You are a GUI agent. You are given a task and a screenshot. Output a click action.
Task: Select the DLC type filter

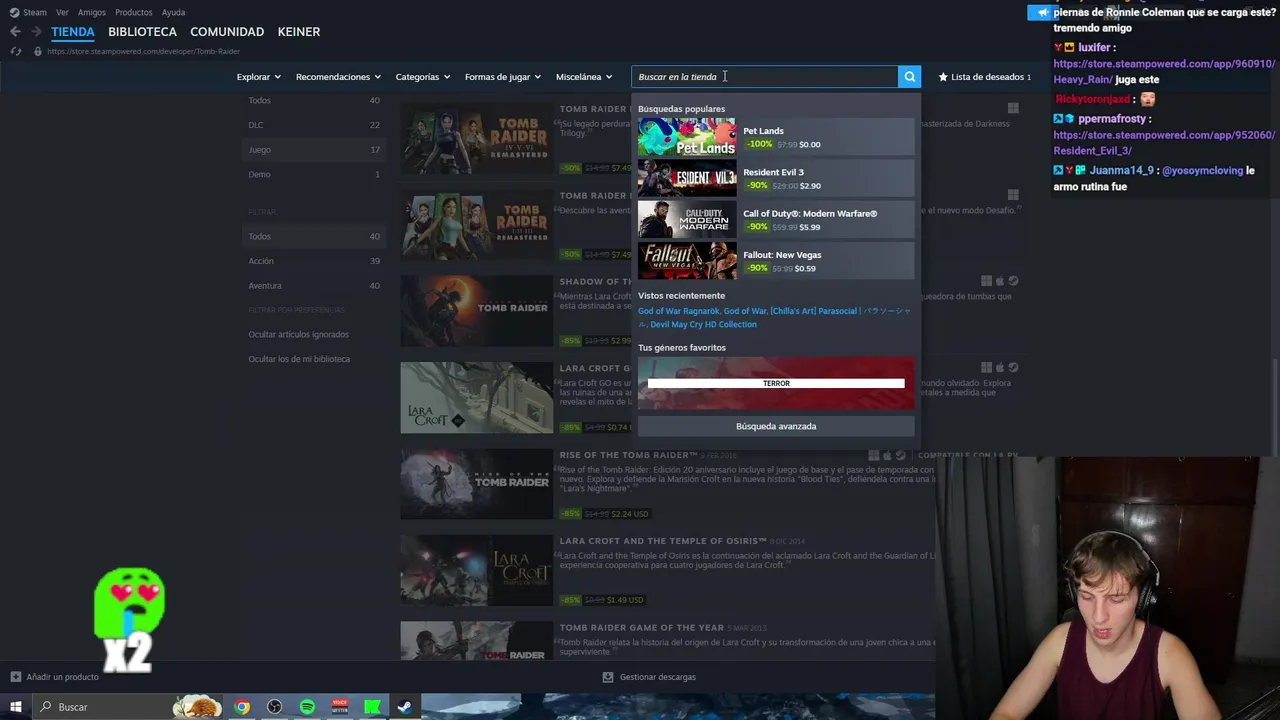point(313,125)
